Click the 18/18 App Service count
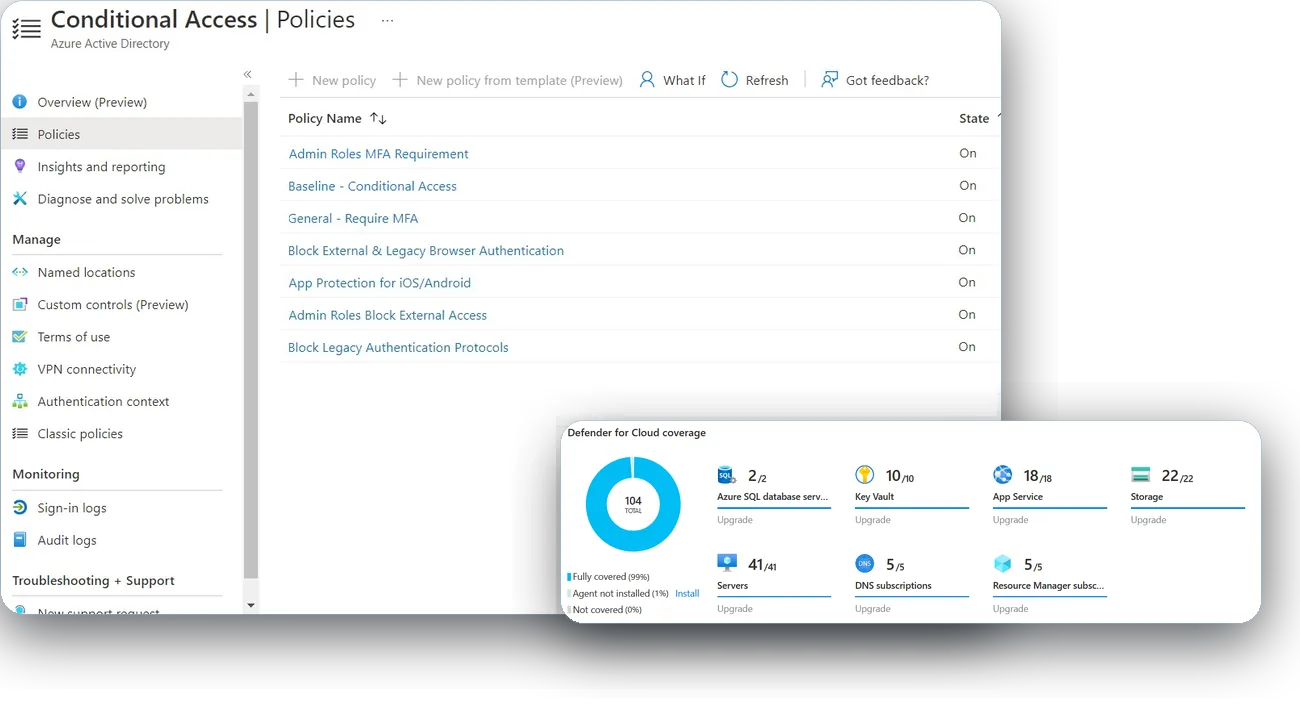The image size is (1300, 718). pyautogui.click(x=1038, y=477)
